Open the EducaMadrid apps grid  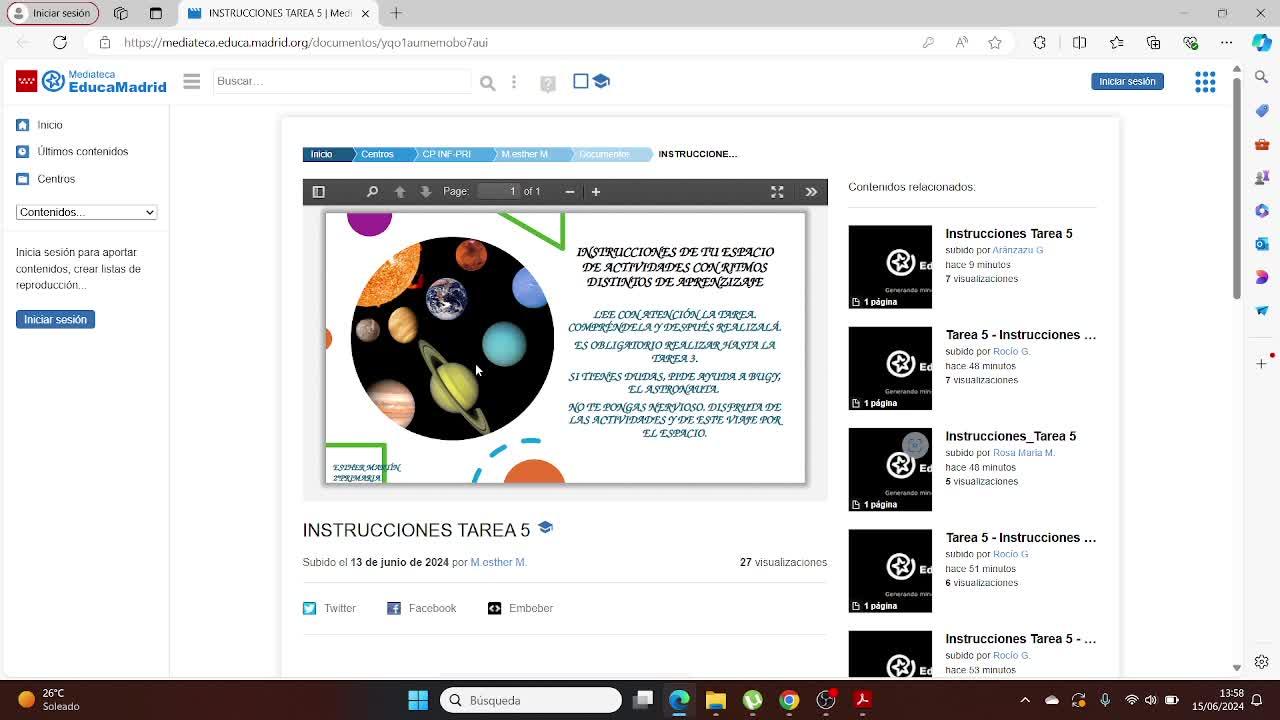click(x=1205, y=82)
